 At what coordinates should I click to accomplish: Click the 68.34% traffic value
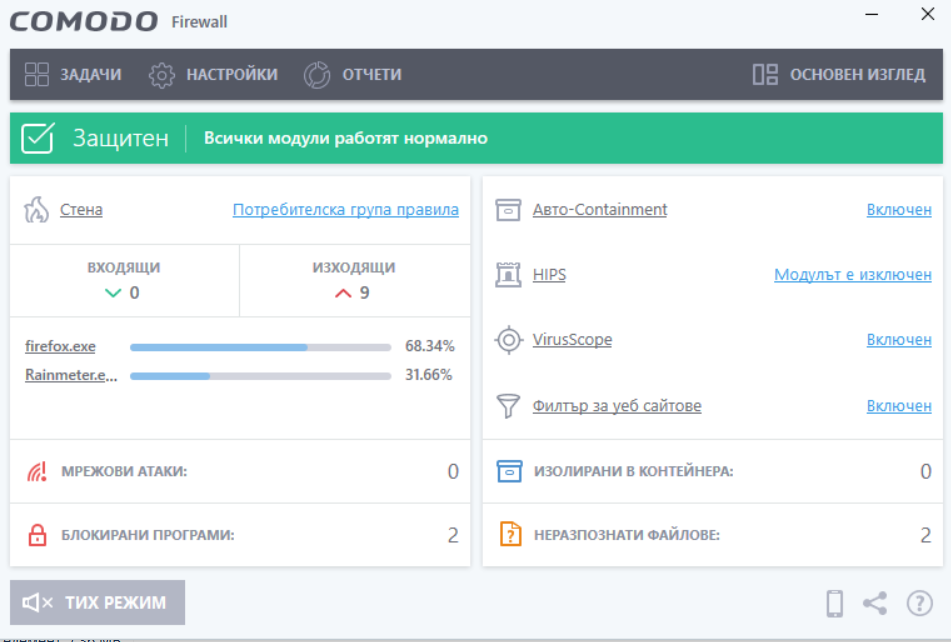(x=429, y=346)
